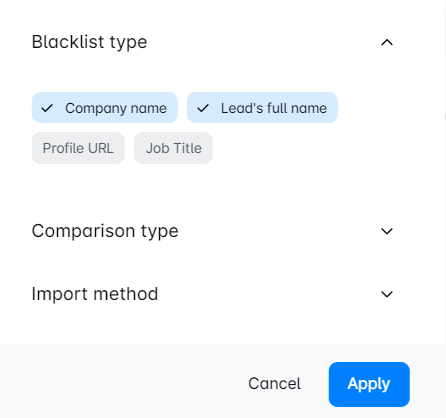Deselect the Lead's full name chip
Image resolution: width=446 pixels, height=418 pixels.
tap(262, 108)
